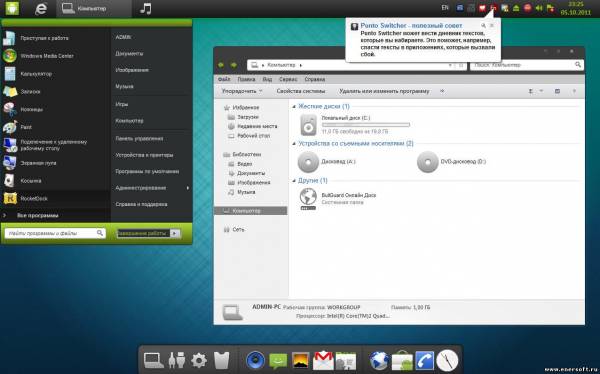Open the recycle bin icon in the dock
Viewport: 600px width, 374px height.
coord(222,360)
